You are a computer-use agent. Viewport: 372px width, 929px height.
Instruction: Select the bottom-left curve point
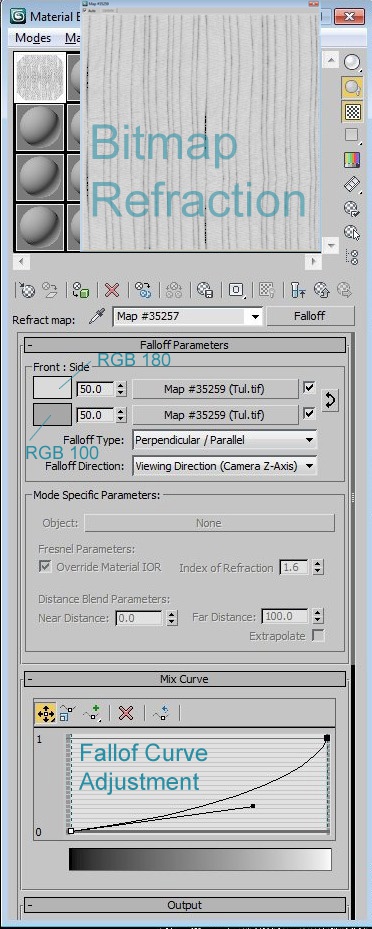point(71,831)
